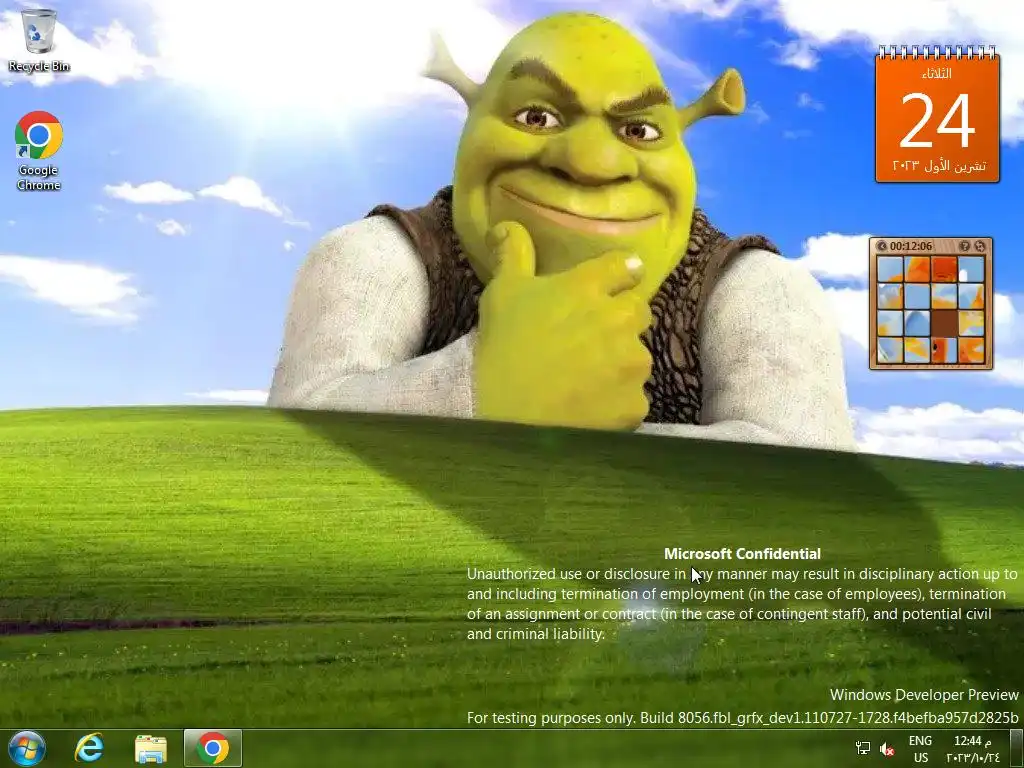Slide the yellow tile right of the empty slot
Image resolution: width=1024 pixels, height=768 pixels.
(x=972, y=323)
